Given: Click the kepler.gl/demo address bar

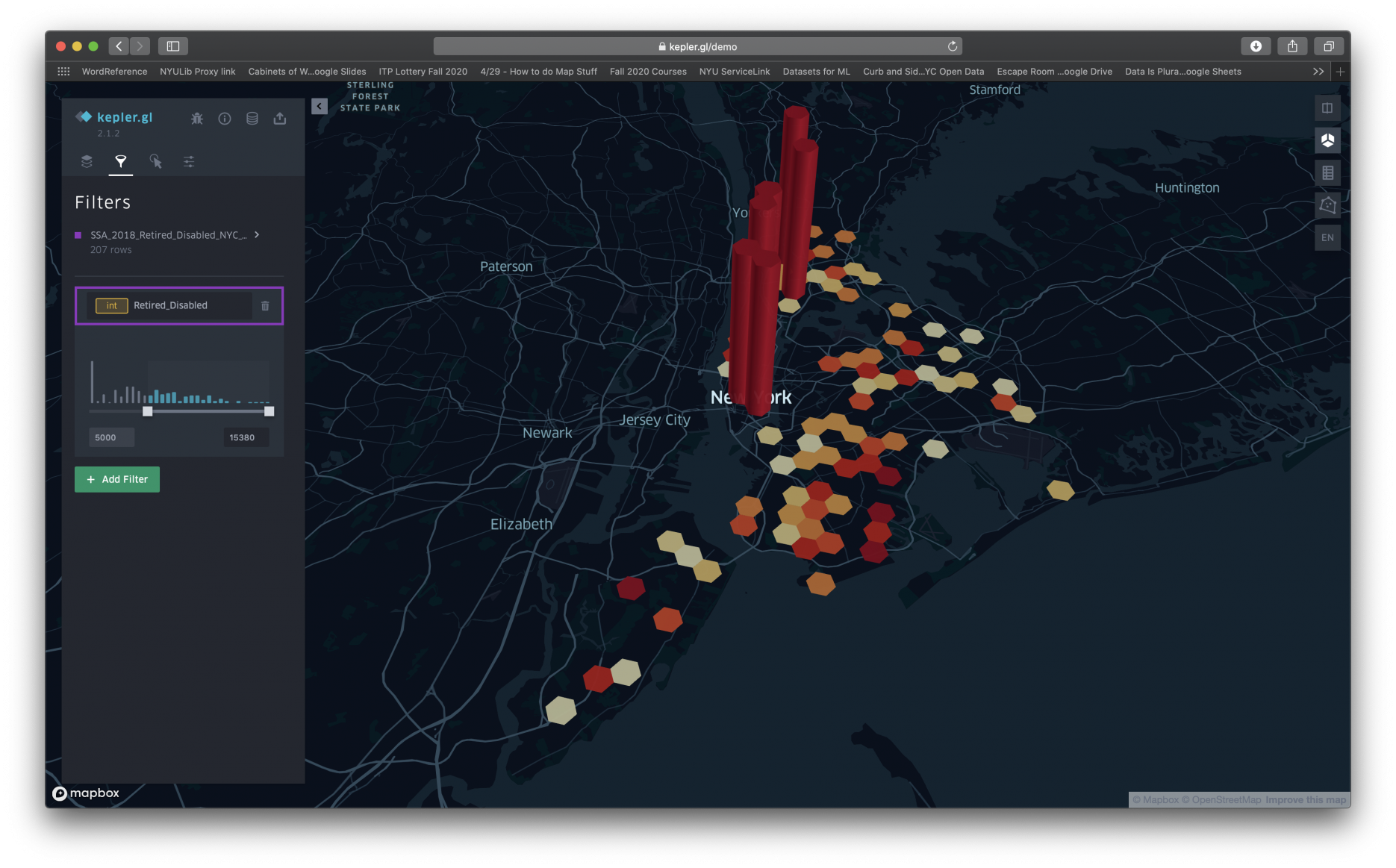Looking at the screenshot, I should click(x=698, y=46).
